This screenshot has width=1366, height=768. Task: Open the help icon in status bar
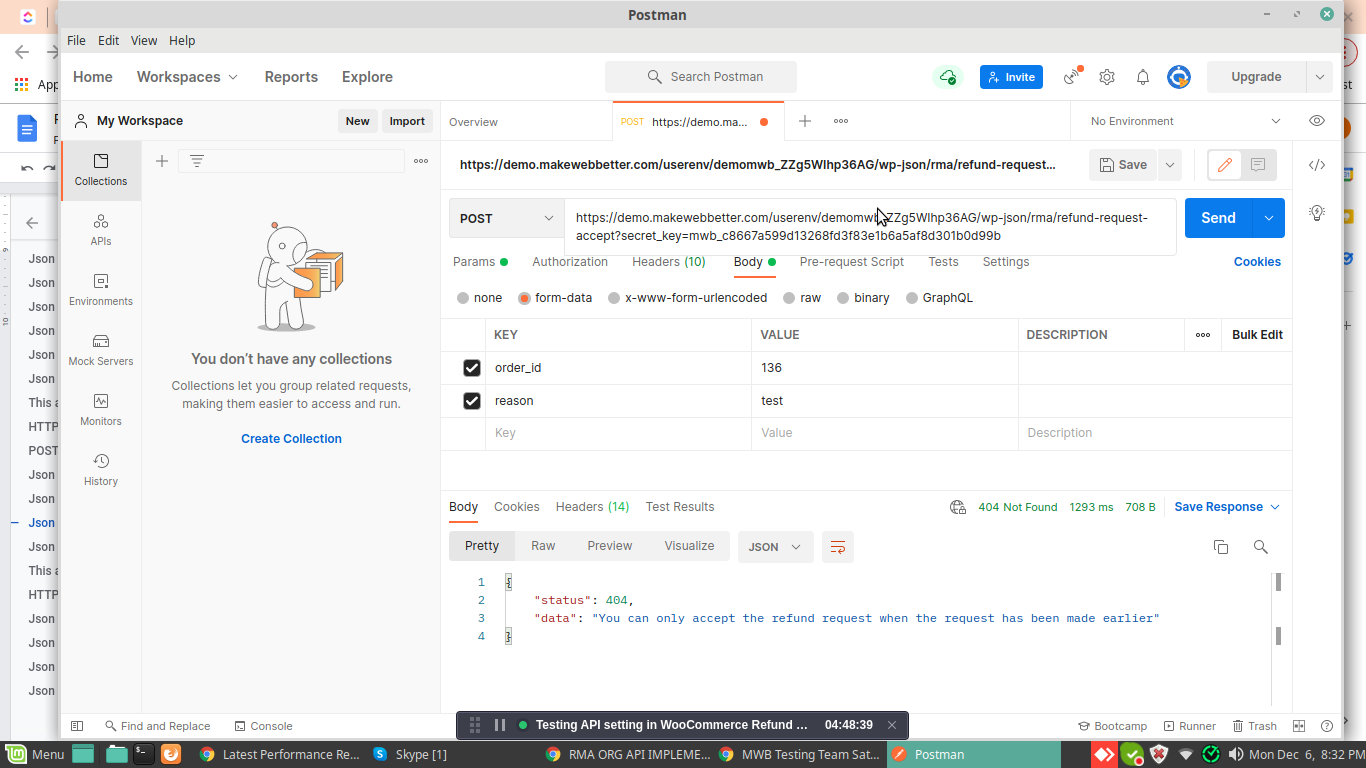coord(1327,726)
